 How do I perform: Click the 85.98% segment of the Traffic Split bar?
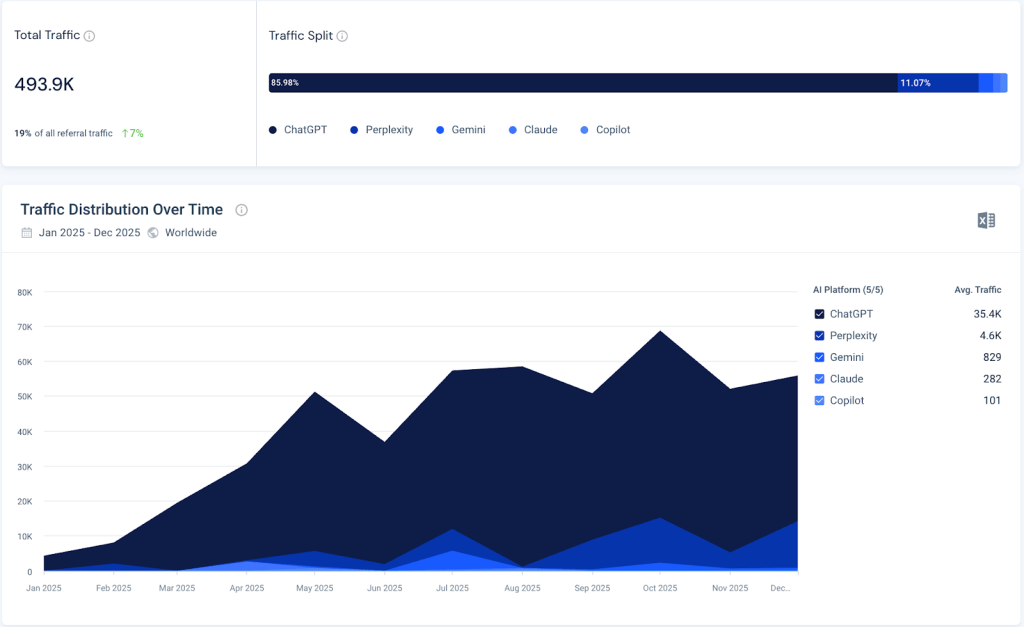(580, 83)
